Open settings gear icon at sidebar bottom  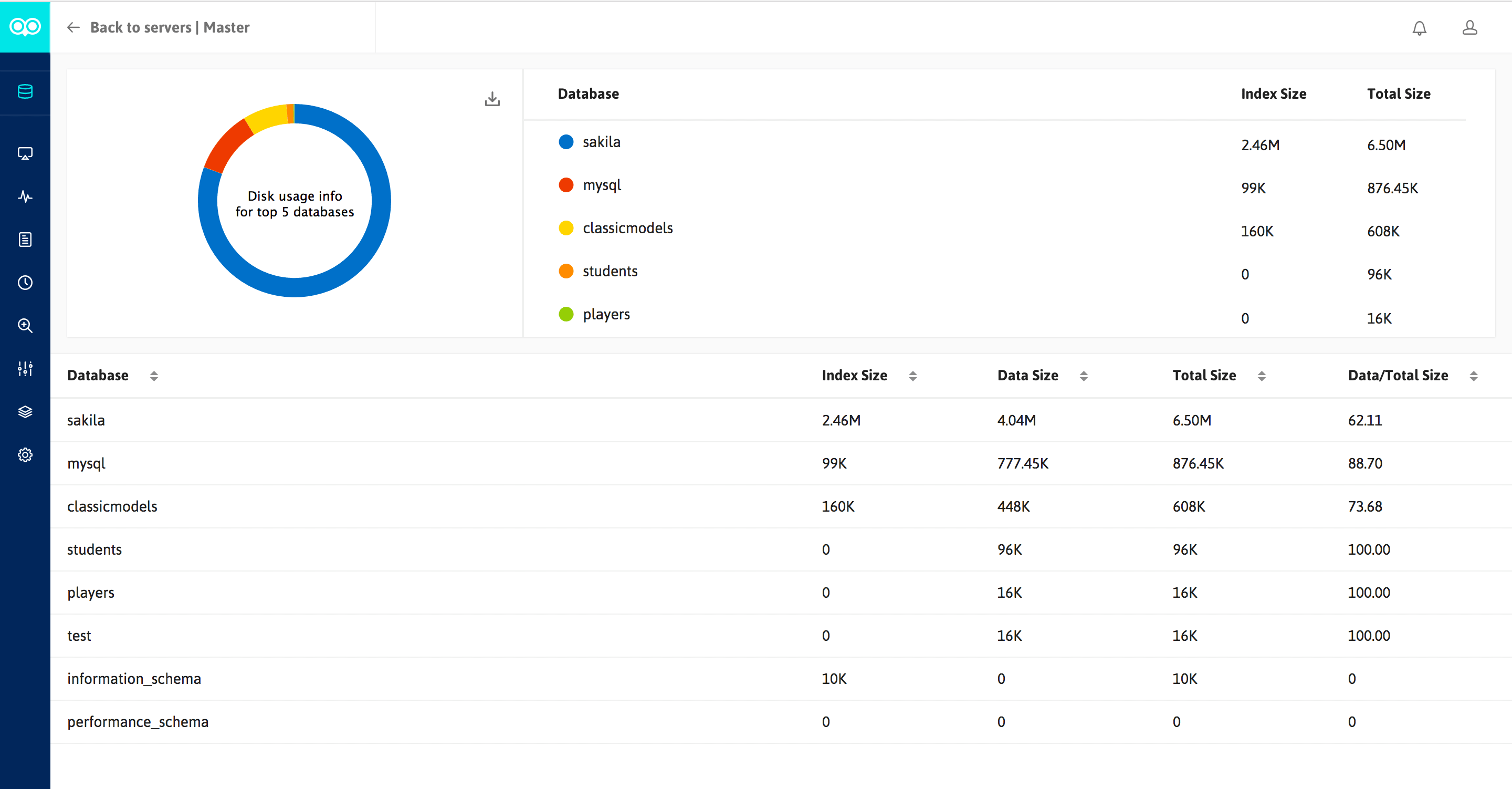click(25, 454)
